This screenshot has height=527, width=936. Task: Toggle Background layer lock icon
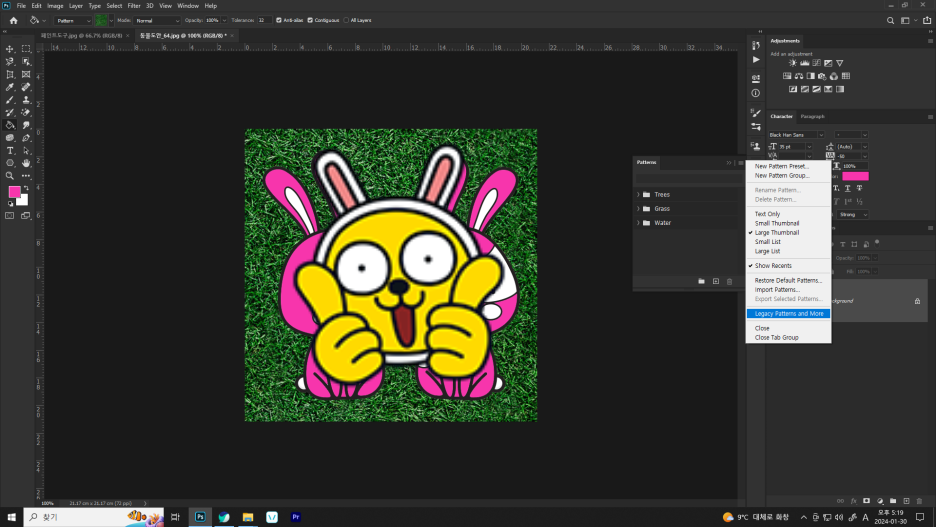[917, 301]
